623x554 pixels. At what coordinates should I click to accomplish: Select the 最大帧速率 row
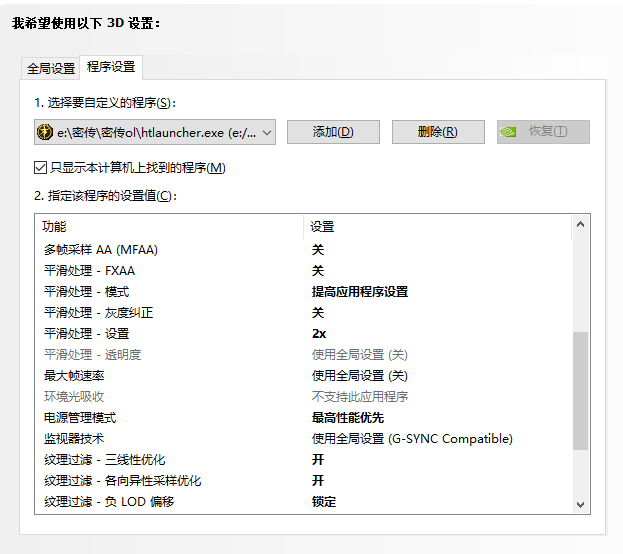click(304, 376)
